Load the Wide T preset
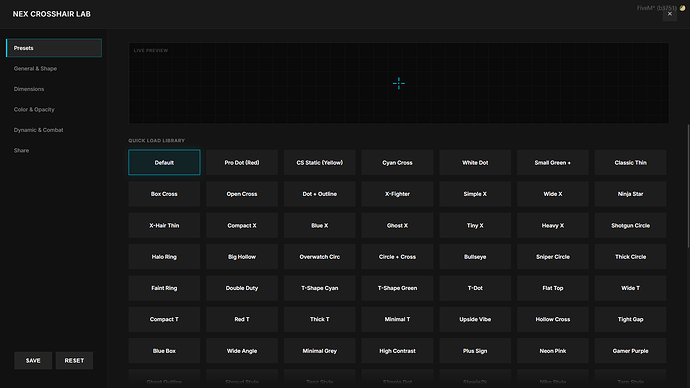Image resolution: width=690 pixels, height=388 pixels. pyautogui.click(x=631, y=288)
